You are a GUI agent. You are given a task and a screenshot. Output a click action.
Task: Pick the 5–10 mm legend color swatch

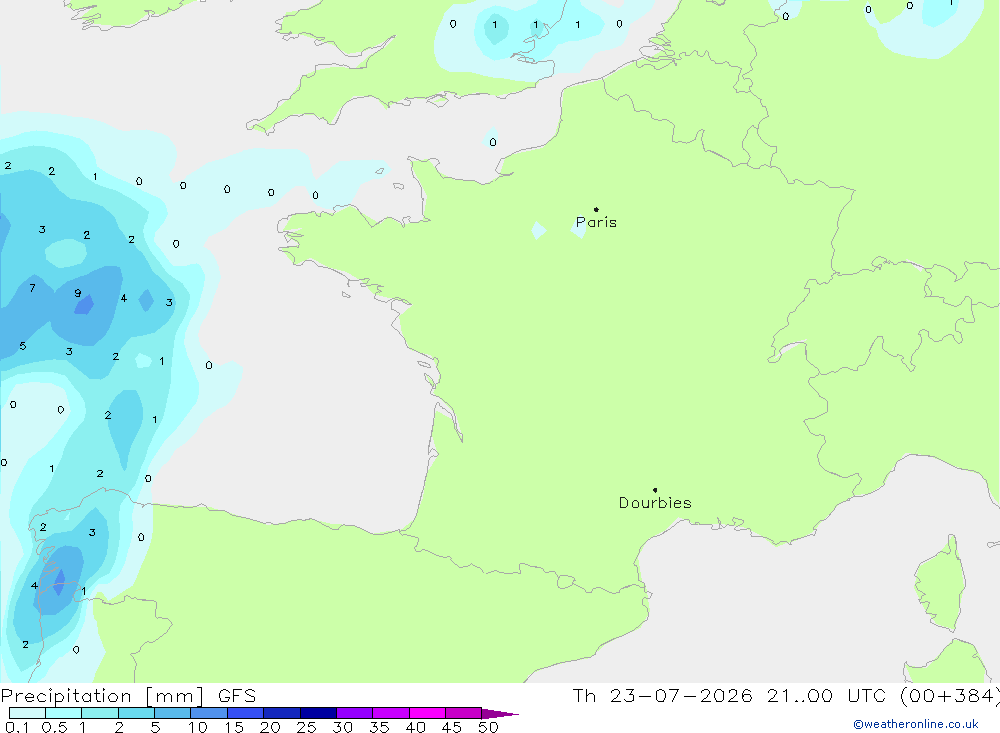coord(172,713)
